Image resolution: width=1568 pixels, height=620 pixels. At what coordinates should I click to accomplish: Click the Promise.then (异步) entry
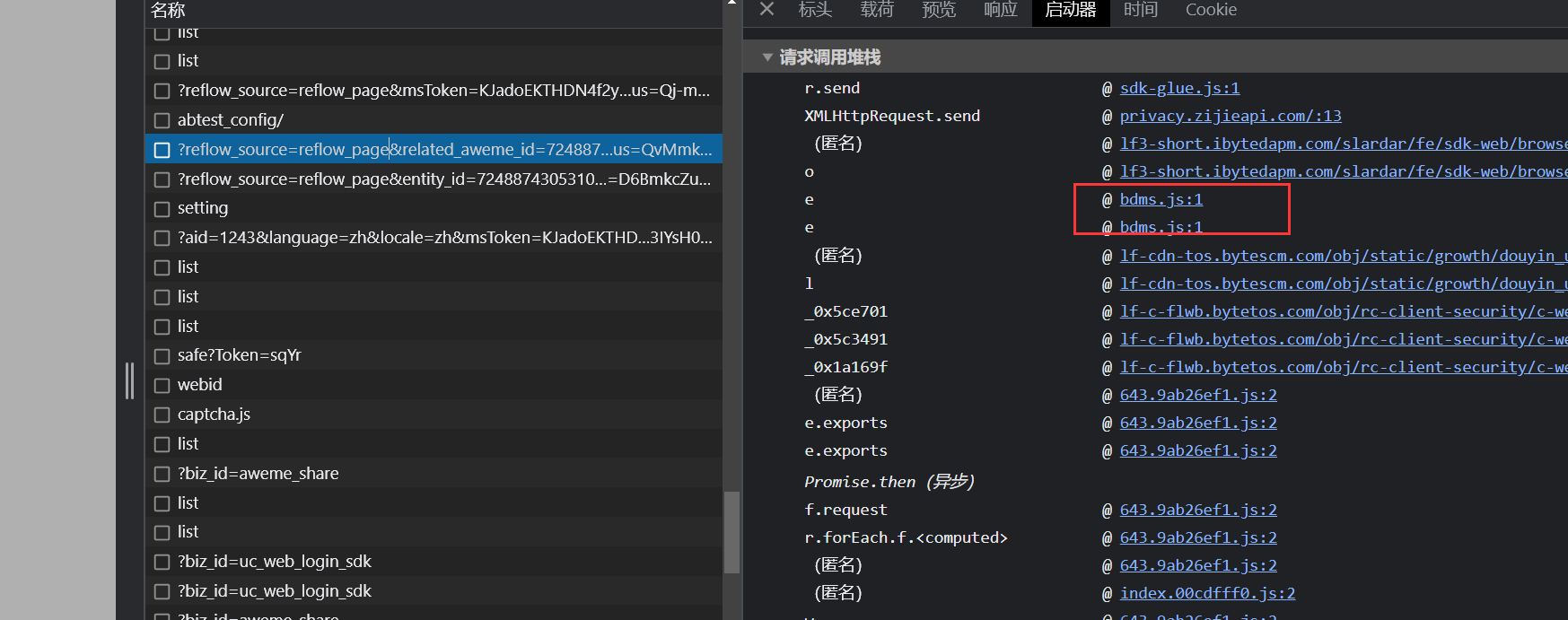889,482
